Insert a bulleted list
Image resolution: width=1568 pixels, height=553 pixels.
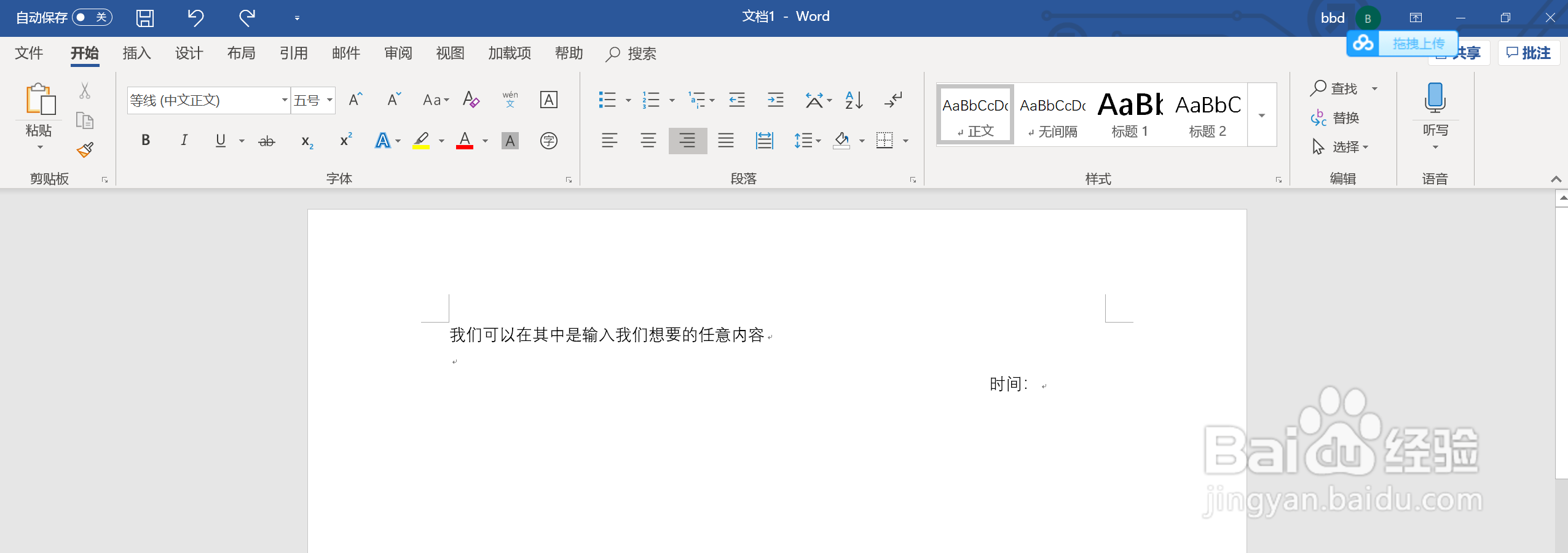point(607,100)
